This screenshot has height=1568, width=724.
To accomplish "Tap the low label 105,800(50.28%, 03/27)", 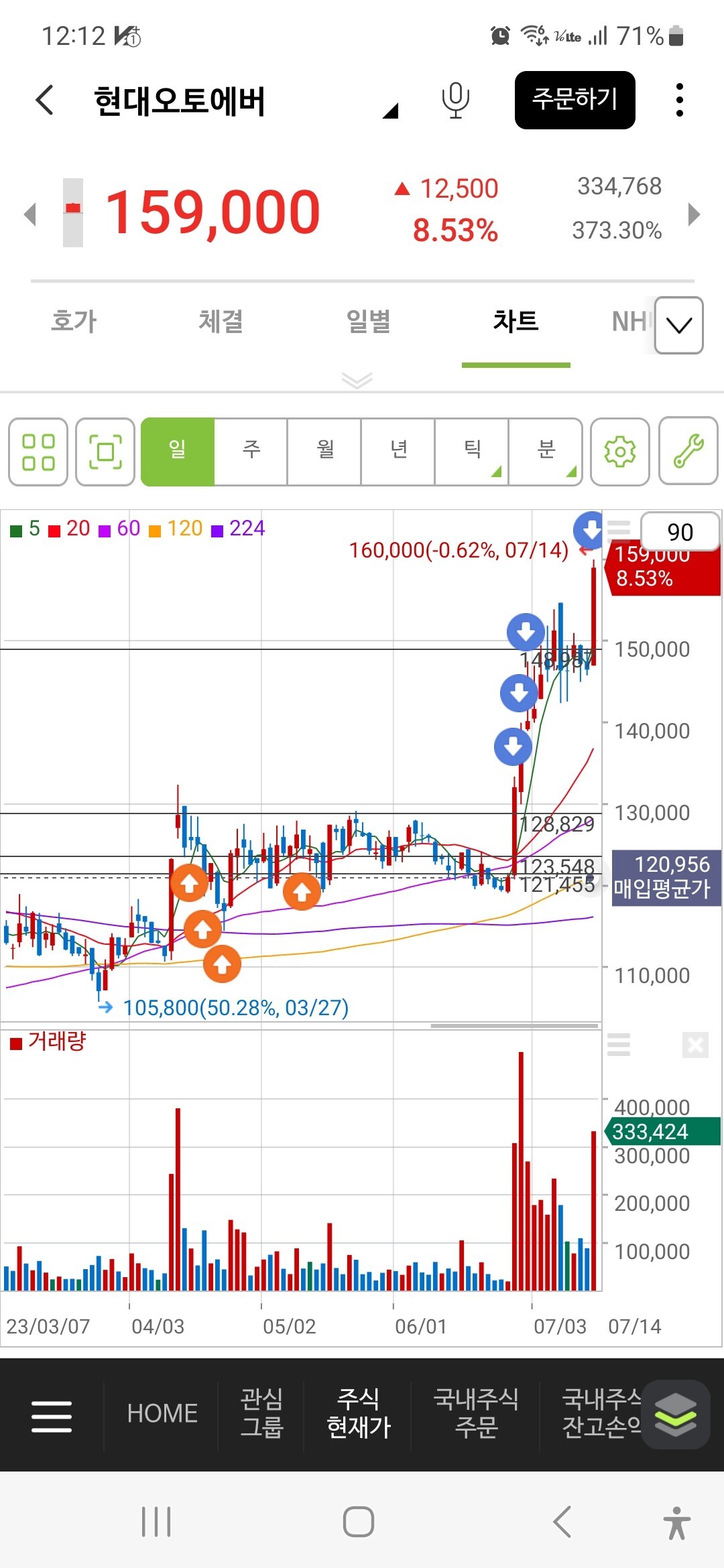I will point(236,1007).
